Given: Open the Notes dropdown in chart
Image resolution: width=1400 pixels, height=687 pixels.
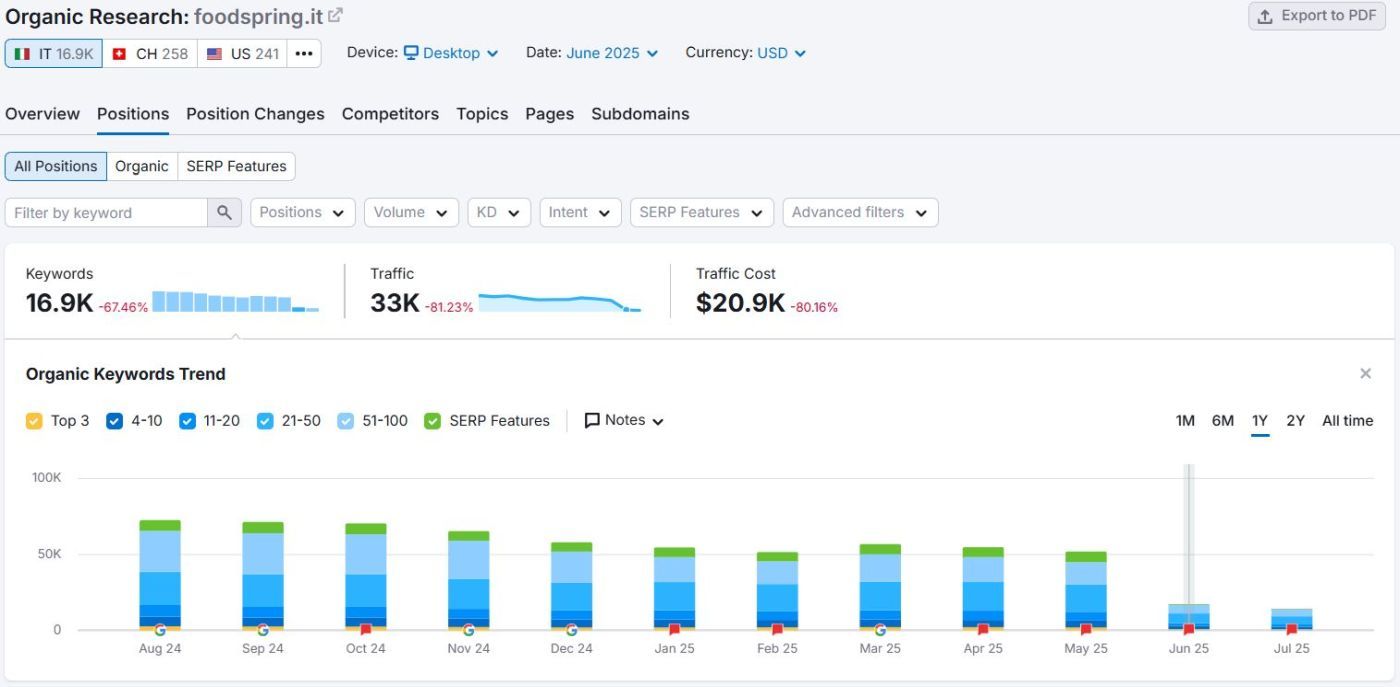Looking at the screenshot, I should (624, 420).
